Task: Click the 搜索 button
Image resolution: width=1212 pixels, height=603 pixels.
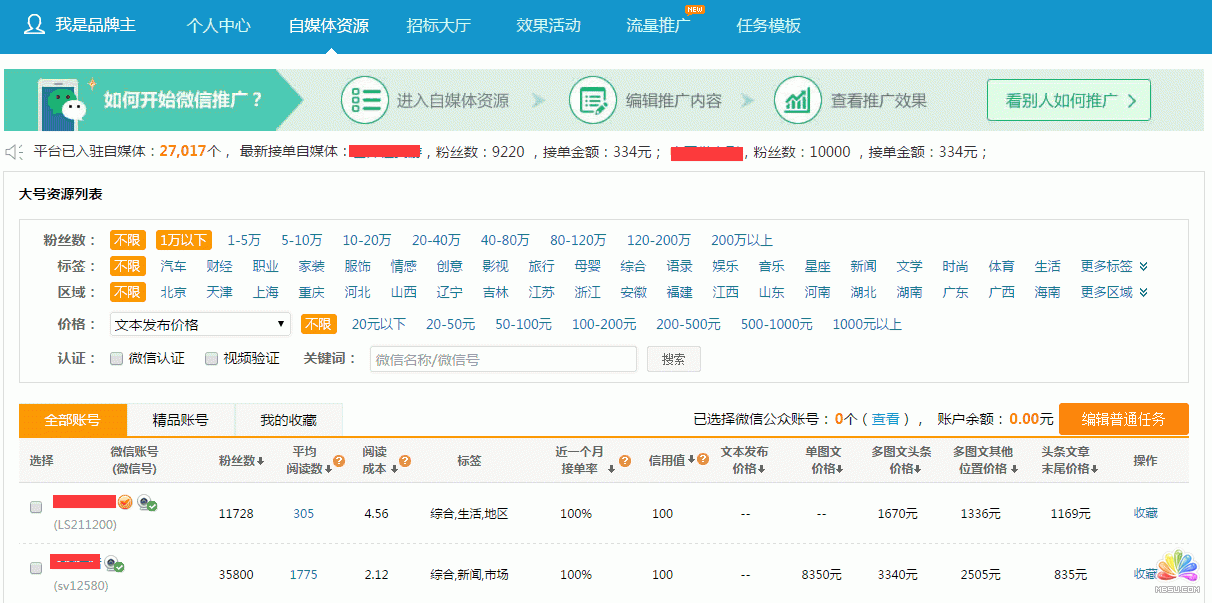Action: point(673,358)
